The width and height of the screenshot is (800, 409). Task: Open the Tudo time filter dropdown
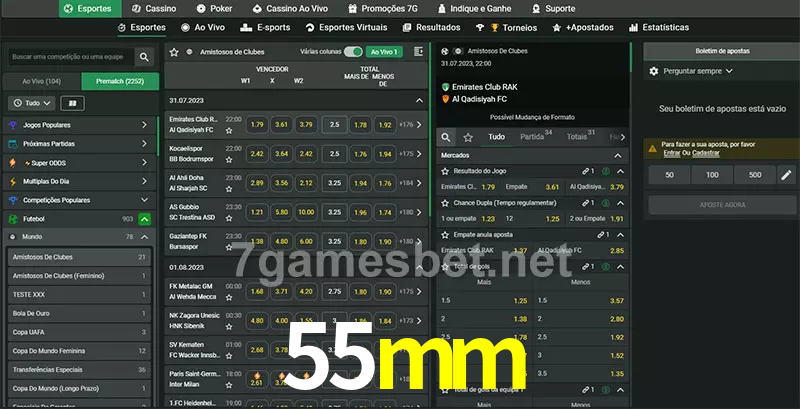coord(31,103)
